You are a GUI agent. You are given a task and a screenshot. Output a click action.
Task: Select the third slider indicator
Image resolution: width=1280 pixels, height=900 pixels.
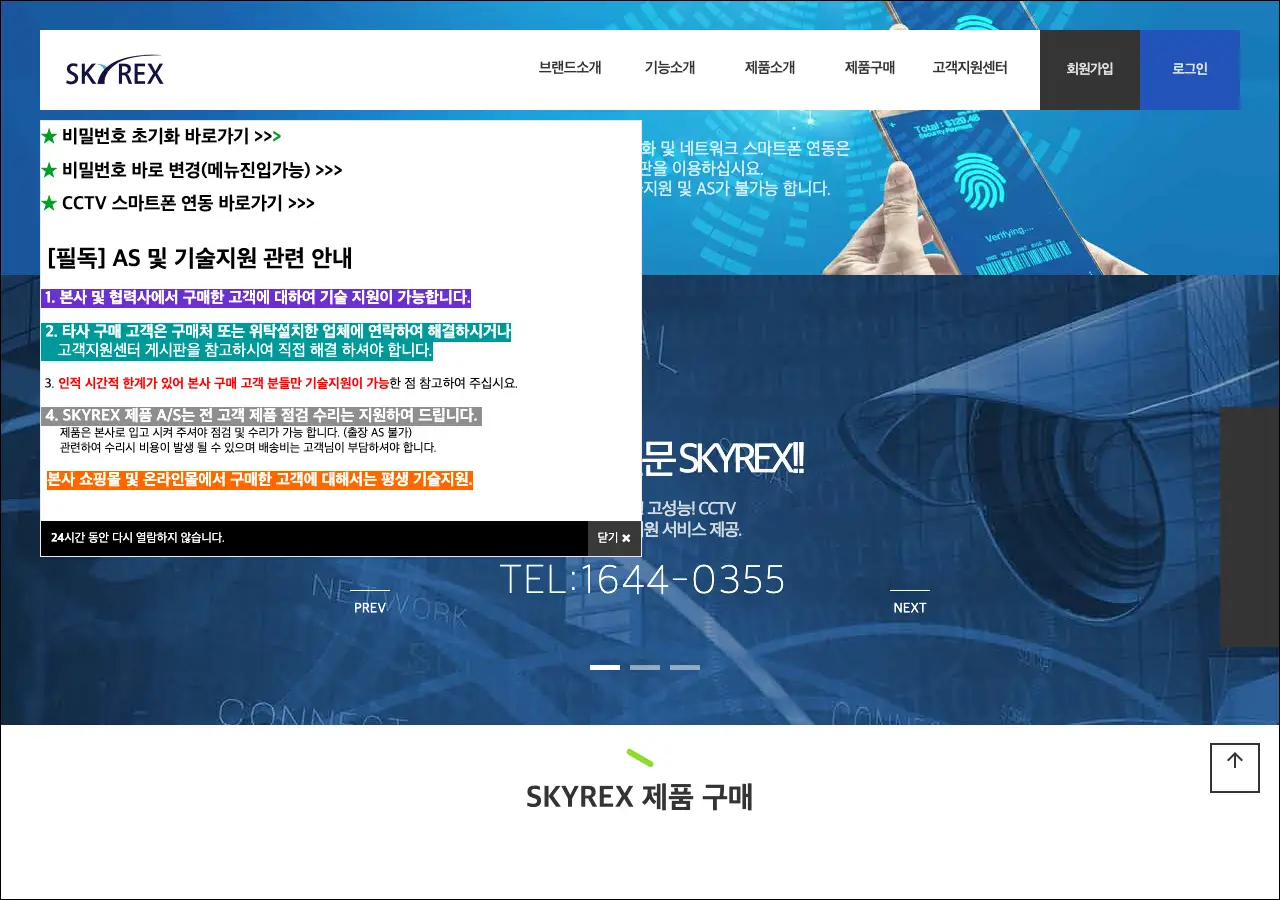click(x=685, y=667)
